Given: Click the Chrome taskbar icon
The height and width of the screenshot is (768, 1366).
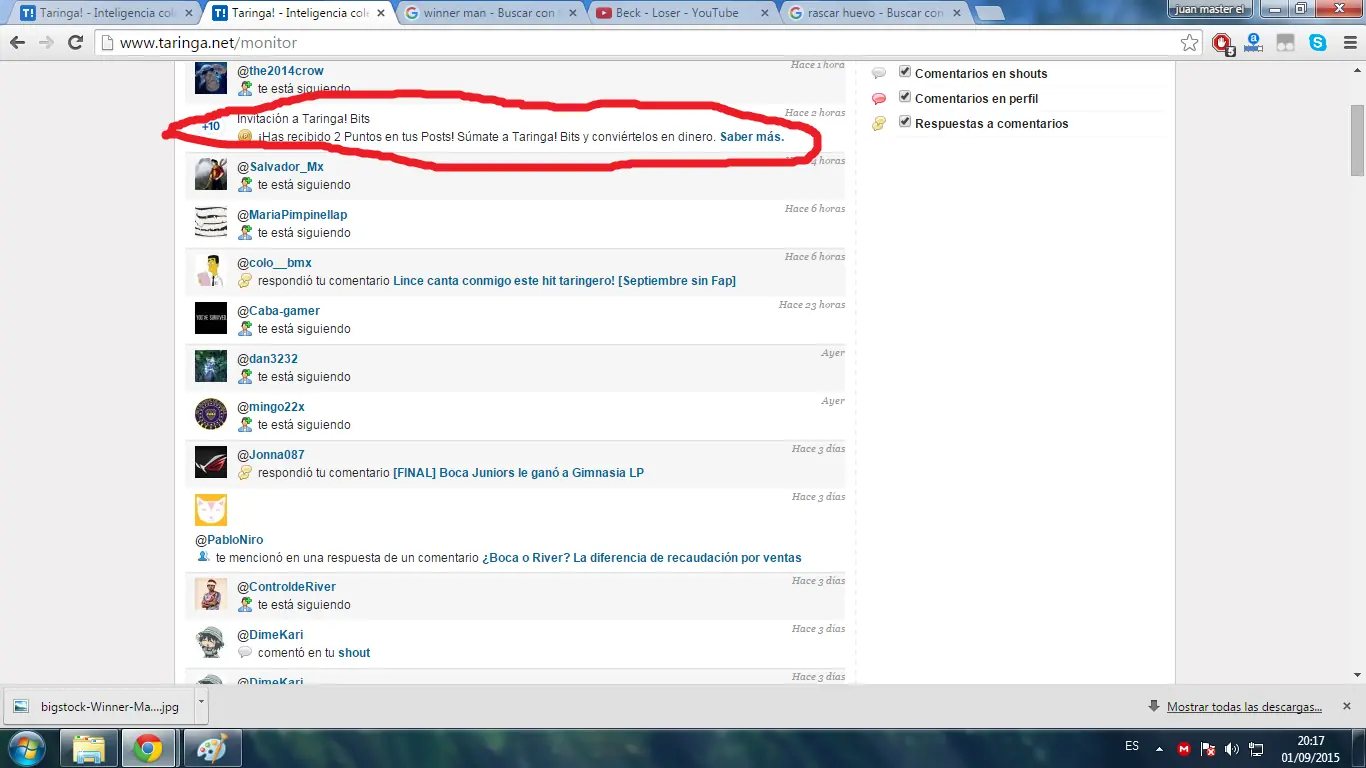Looking at the screenshot, I should click(149, 748).
